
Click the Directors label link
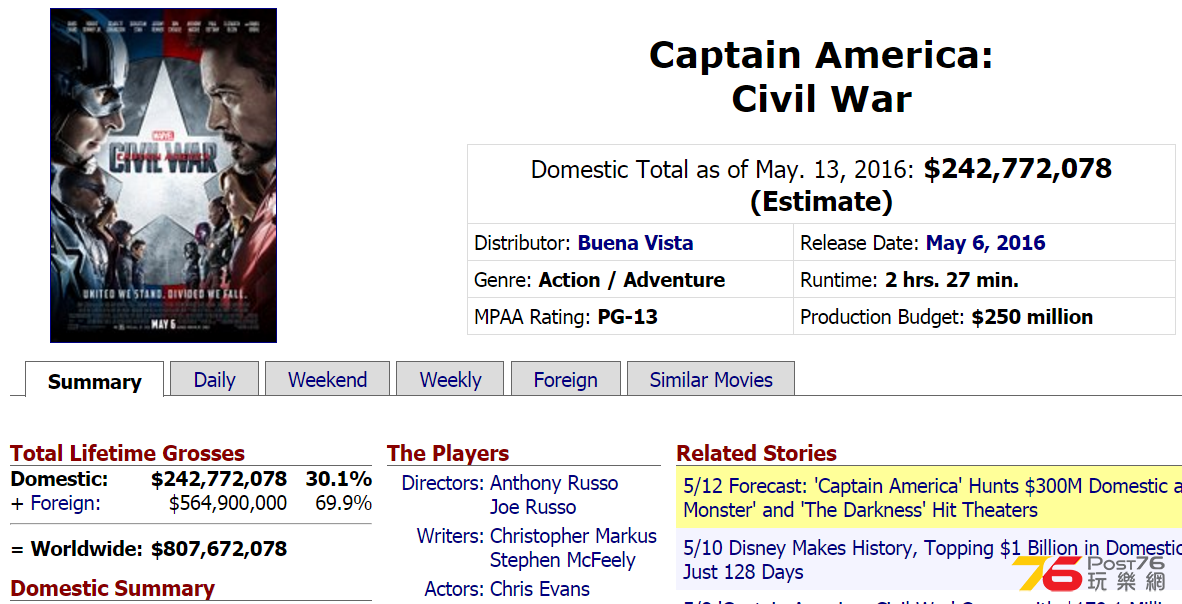tap(442, 483)
